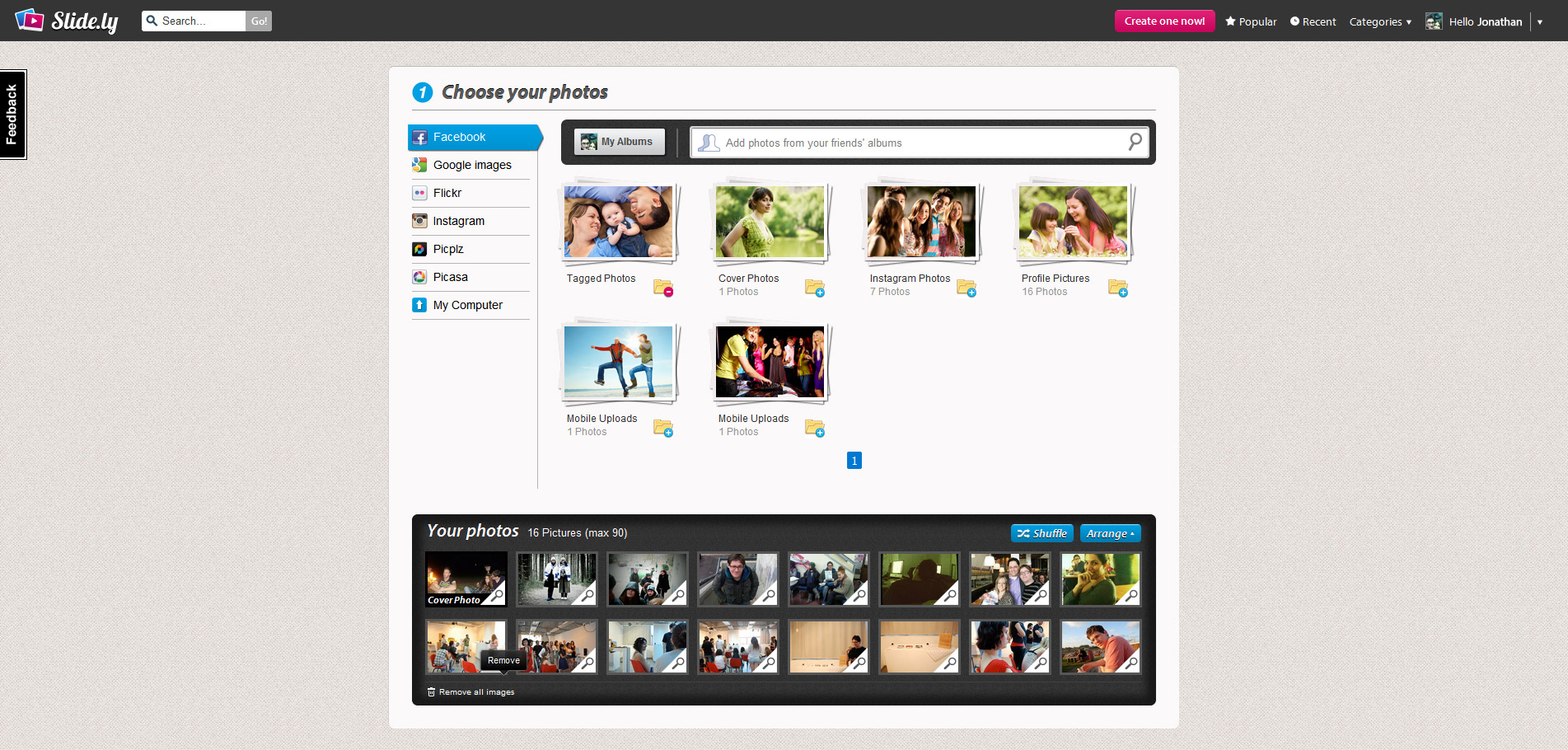This screenshot has width=1568, height=750.
Task: Open the Profile Pictures album thumbnail
Action: 1073,221
